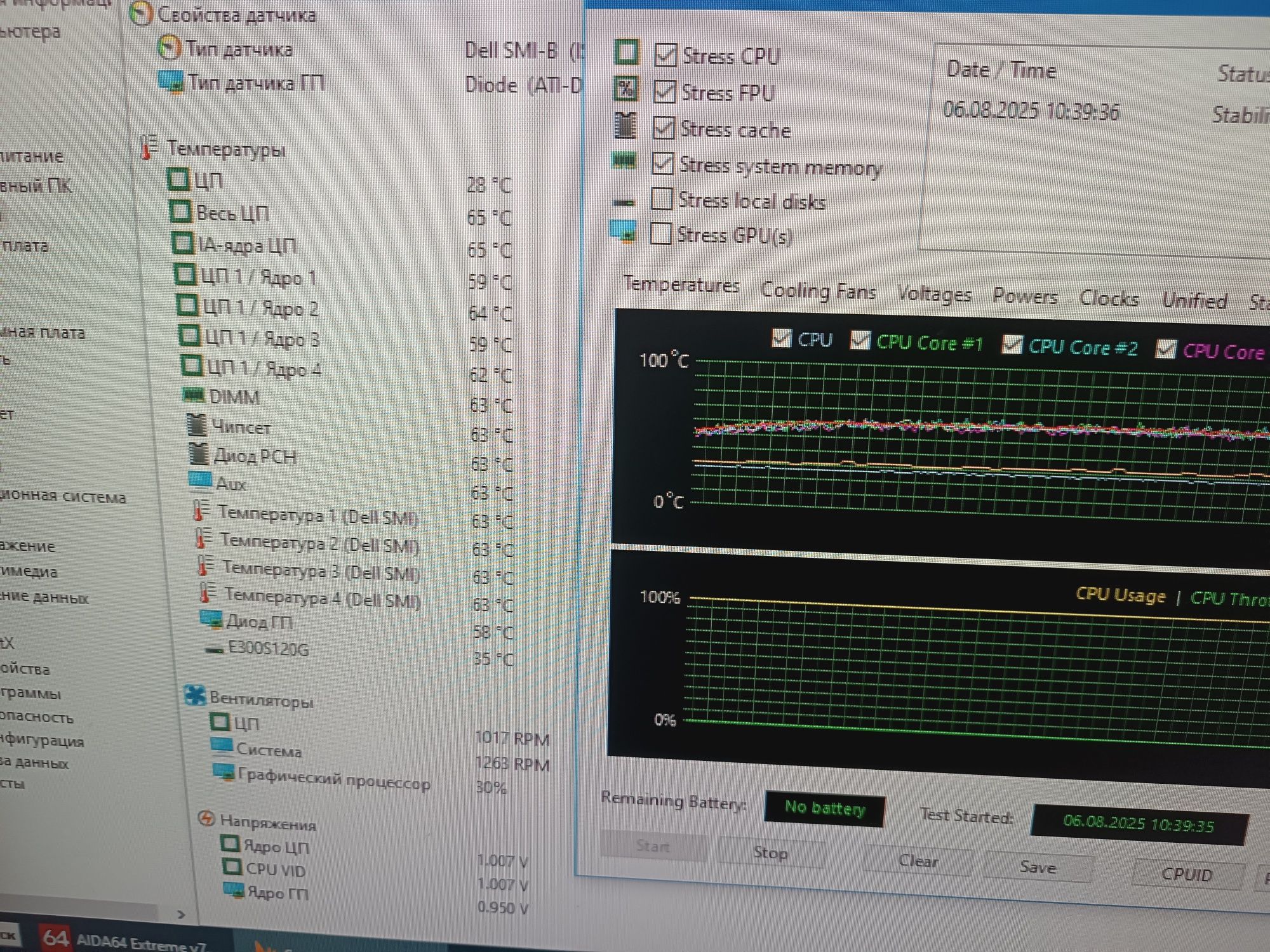Open the Unified tab
This screenshot has height=952, width=1270.
(x=1194, y=300)
